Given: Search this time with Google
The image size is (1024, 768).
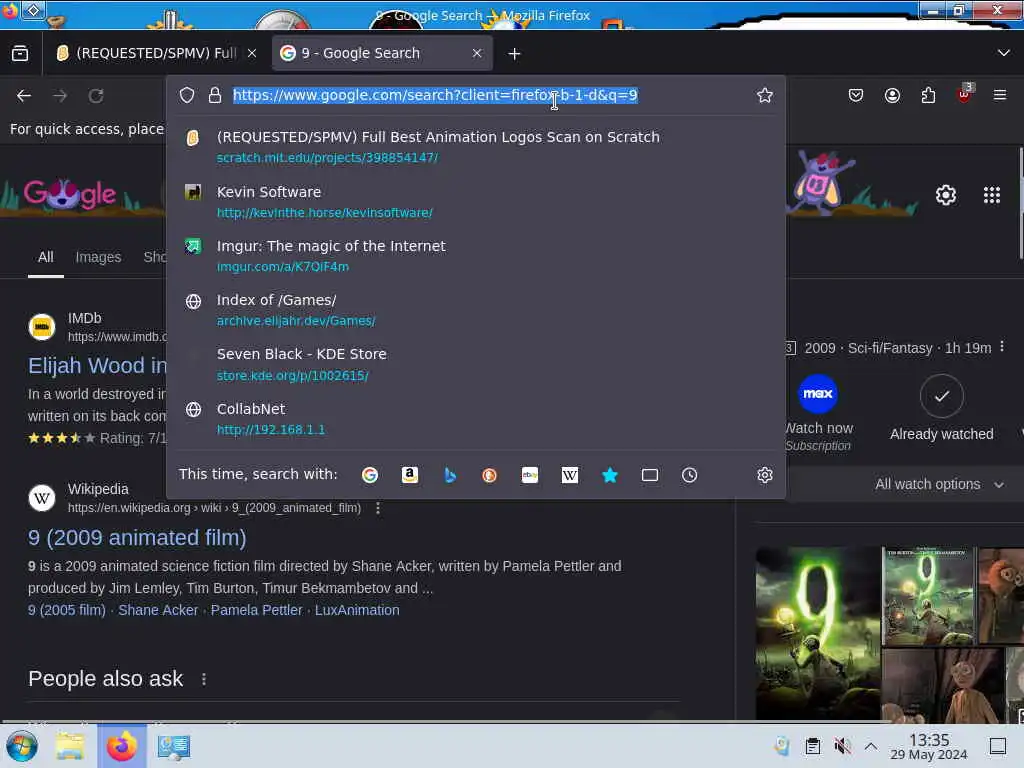Looking at the screenshot, I should (370, 475).
